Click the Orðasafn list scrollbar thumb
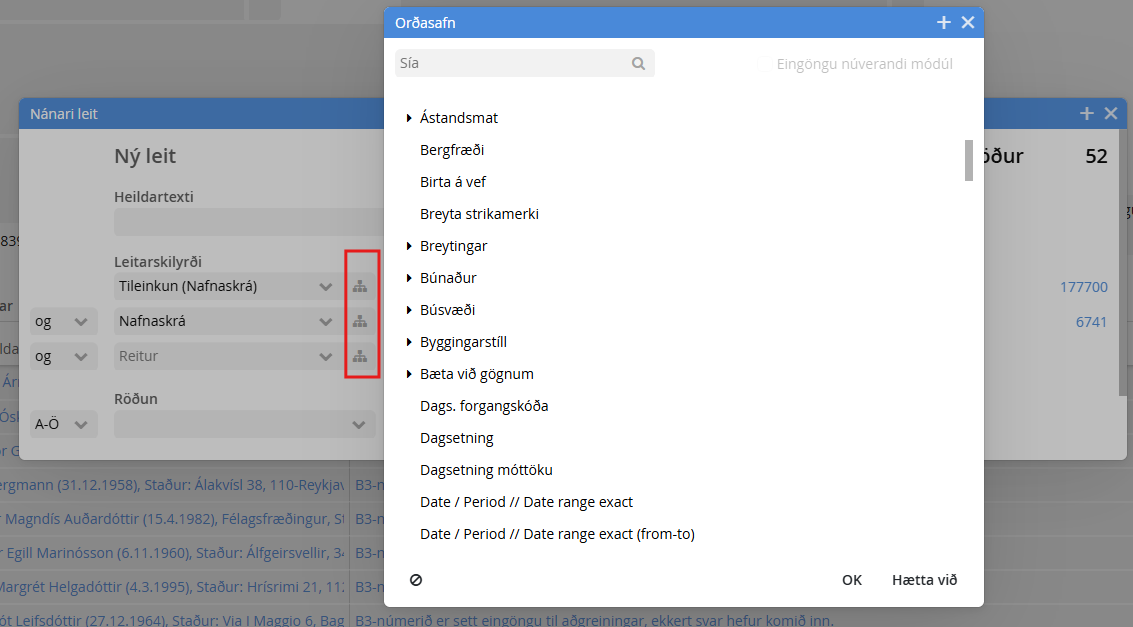The image size is (1133, 627). click(x=969, y=160)
